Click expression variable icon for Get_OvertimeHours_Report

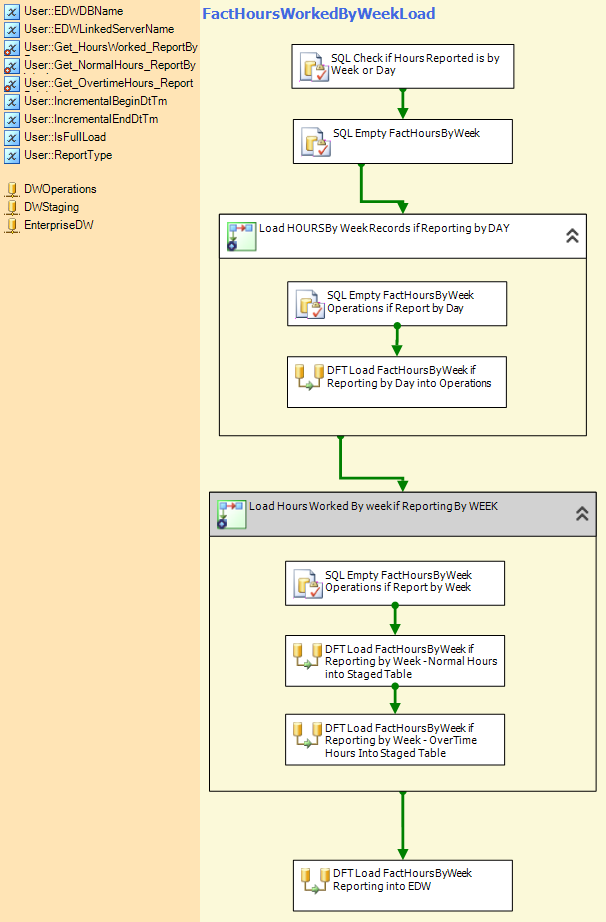pyautogui.click(x=12, y=83)
